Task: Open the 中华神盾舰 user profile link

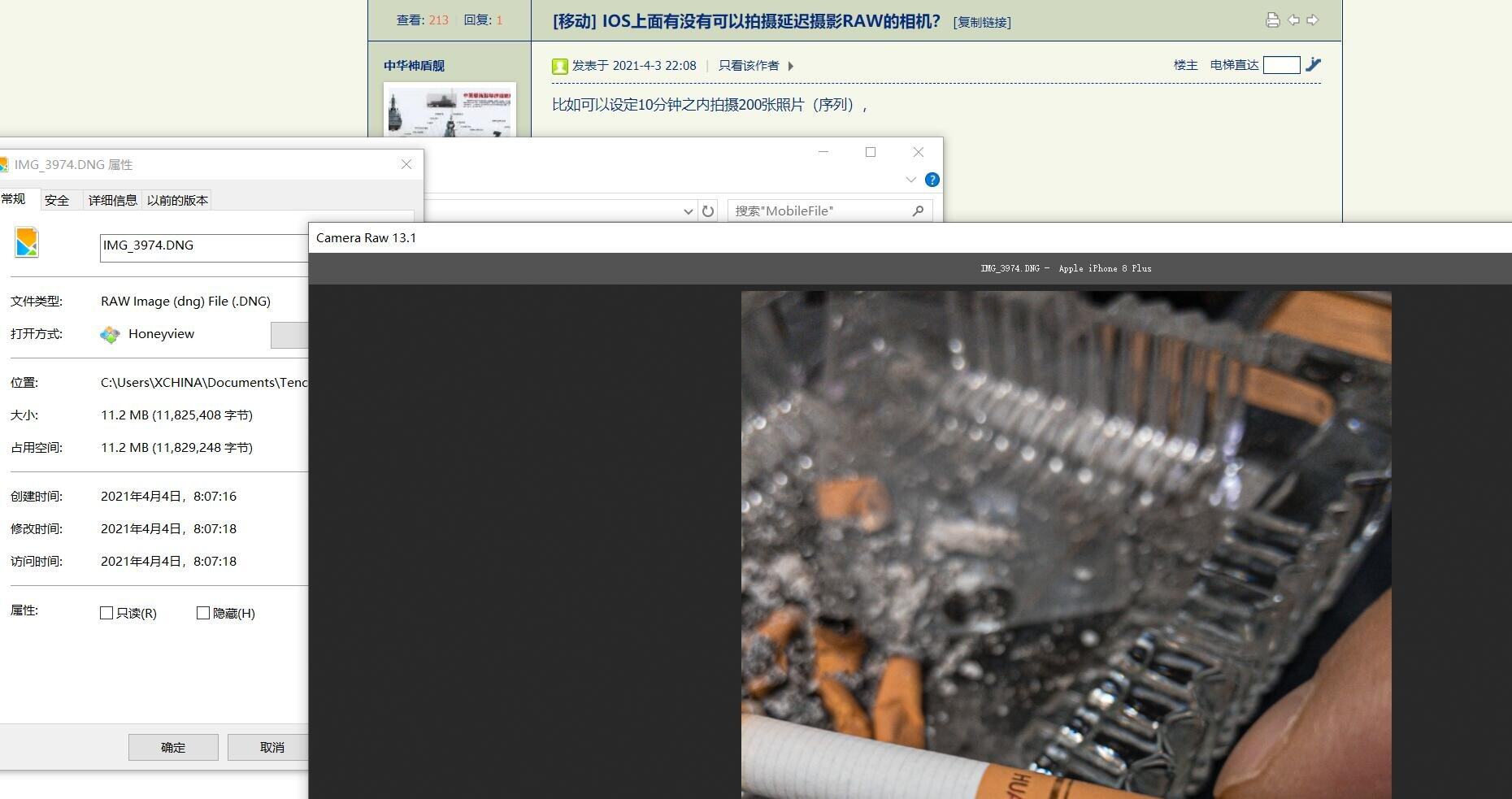Action: tap(414, 66)
